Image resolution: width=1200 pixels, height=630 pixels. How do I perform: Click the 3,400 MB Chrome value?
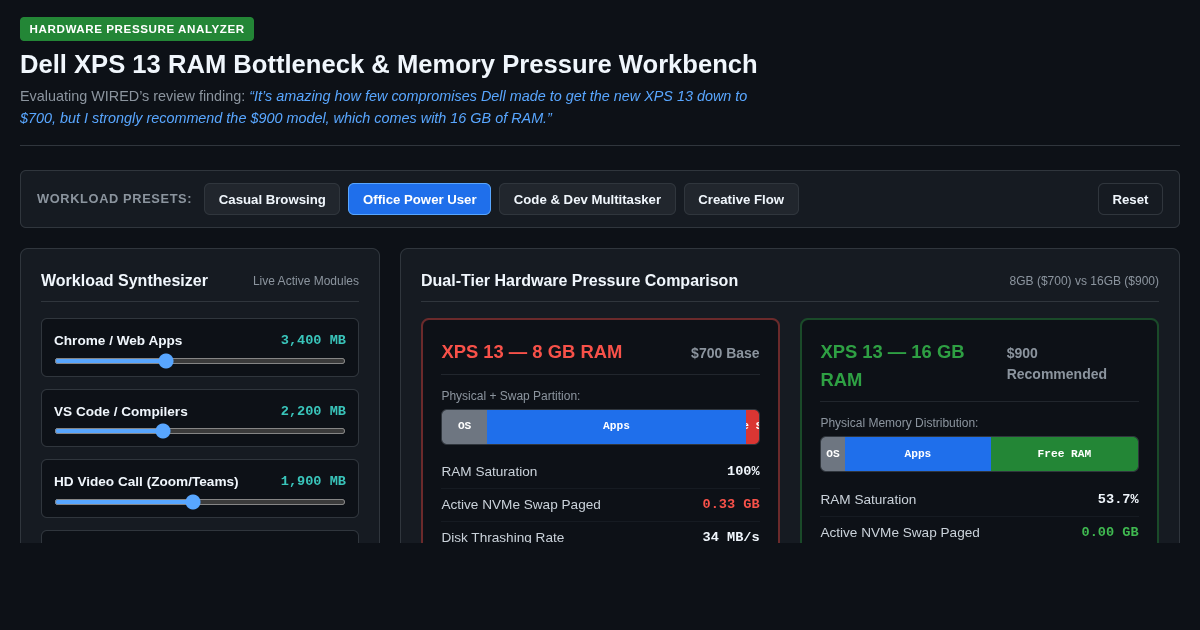pos(313,340)
